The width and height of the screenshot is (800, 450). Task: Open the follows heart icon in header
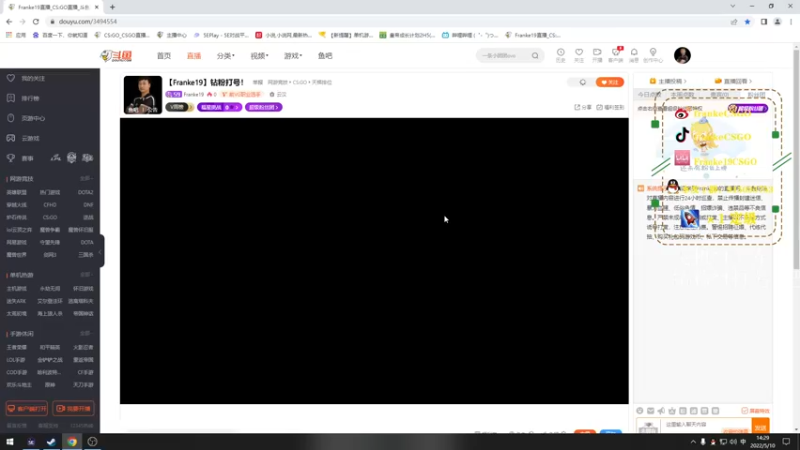pos(579,53)
